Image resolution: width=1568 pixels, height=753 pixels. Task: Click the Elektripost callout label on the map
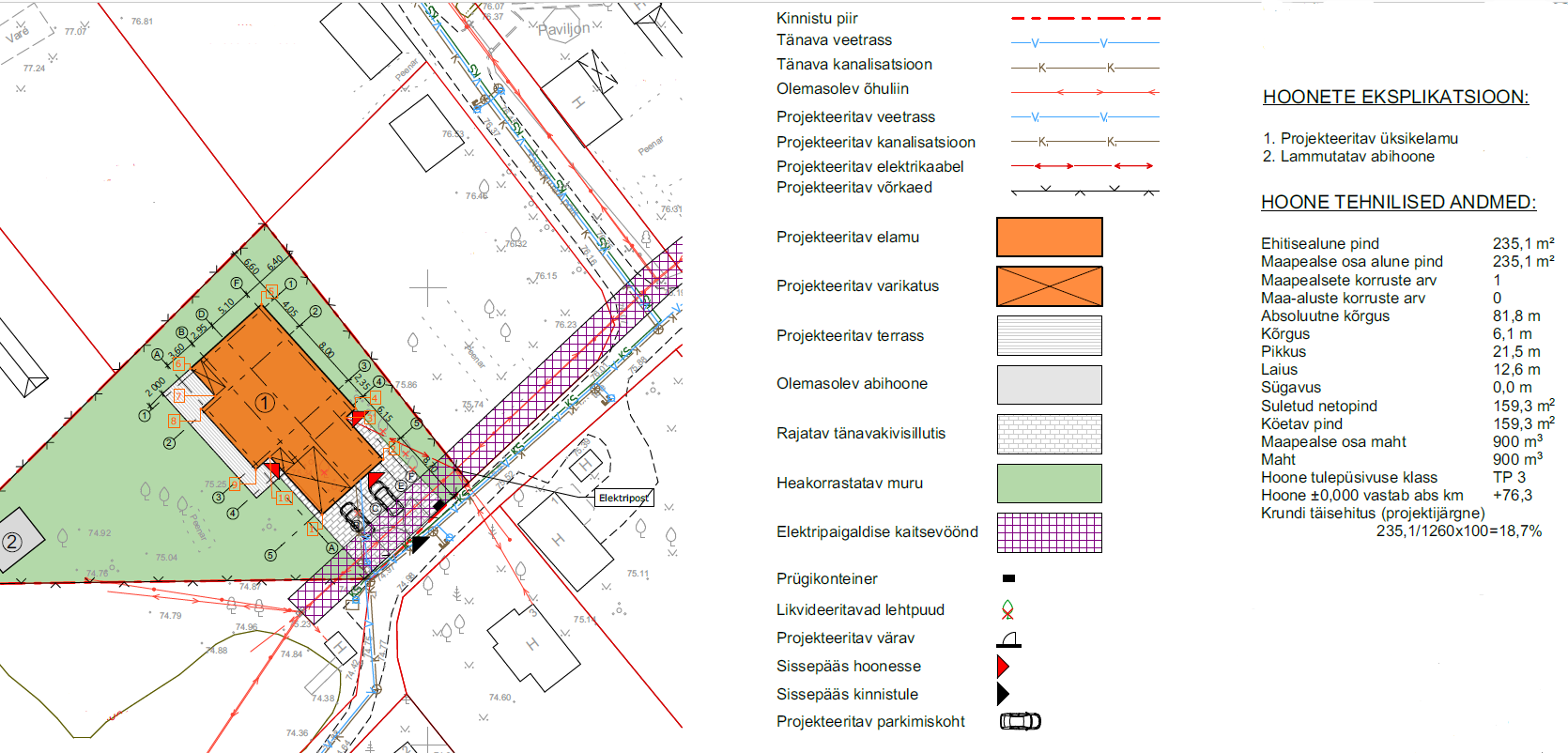tap(623, 498)
